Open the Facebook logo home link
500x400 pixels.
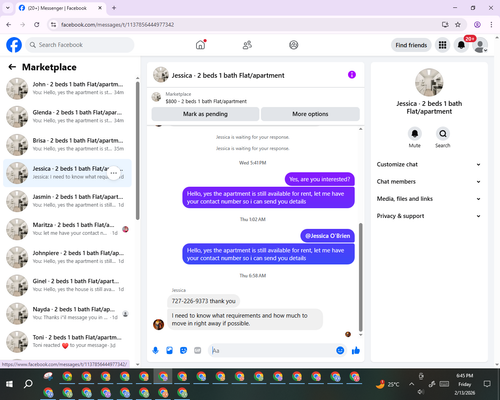14,45
